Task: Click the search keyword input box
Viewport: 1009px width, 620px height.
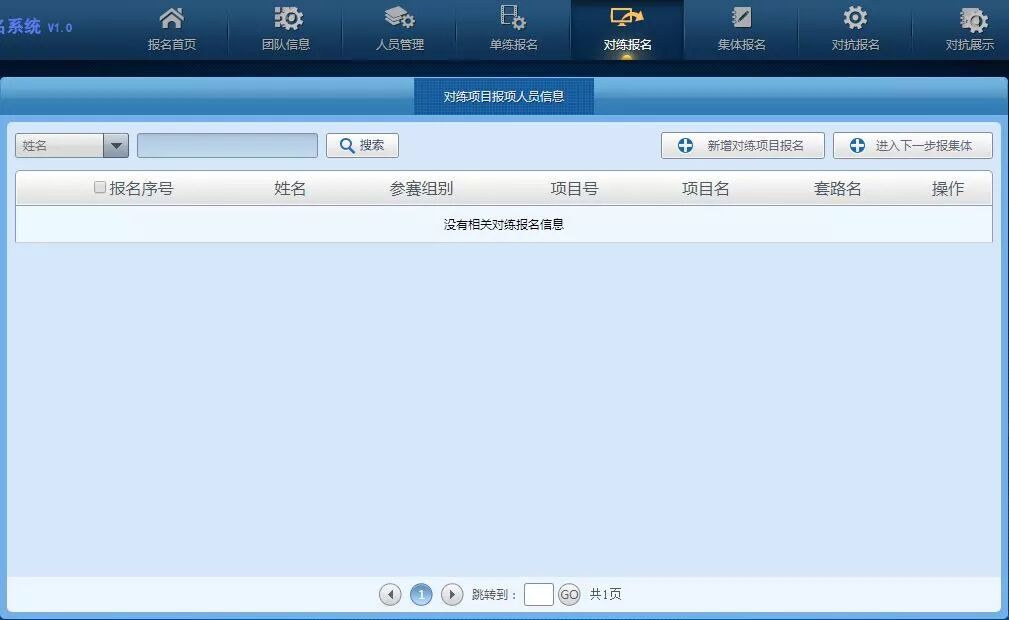Action: coord(227,146)
